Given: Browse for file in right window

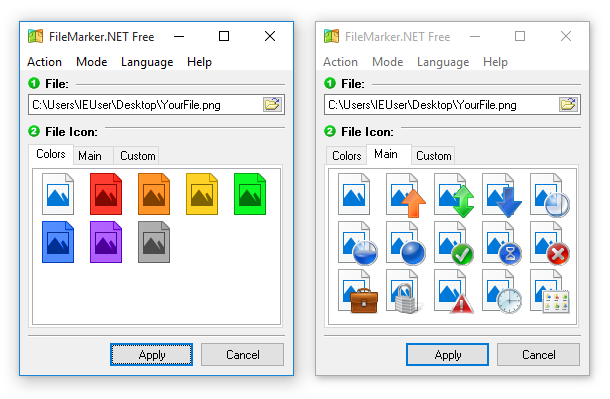Looking at the screenshot, I should 568,104.
